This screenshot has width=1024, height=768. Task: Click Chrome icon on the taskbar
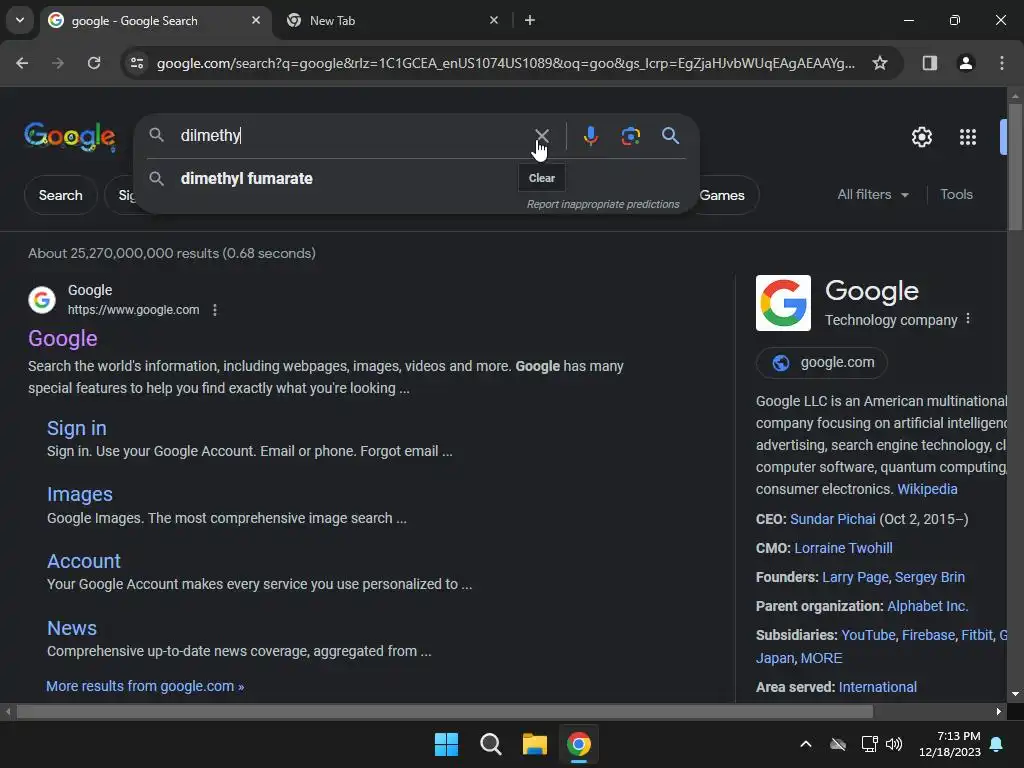579,744
